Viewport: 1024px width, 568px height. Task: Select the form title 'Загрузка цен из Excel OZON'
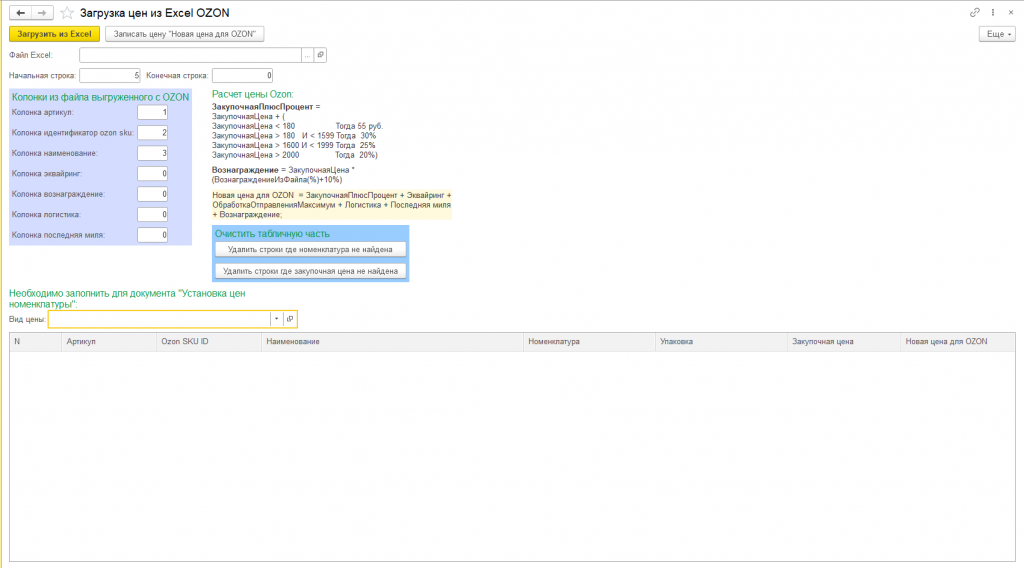coord(155,13)
